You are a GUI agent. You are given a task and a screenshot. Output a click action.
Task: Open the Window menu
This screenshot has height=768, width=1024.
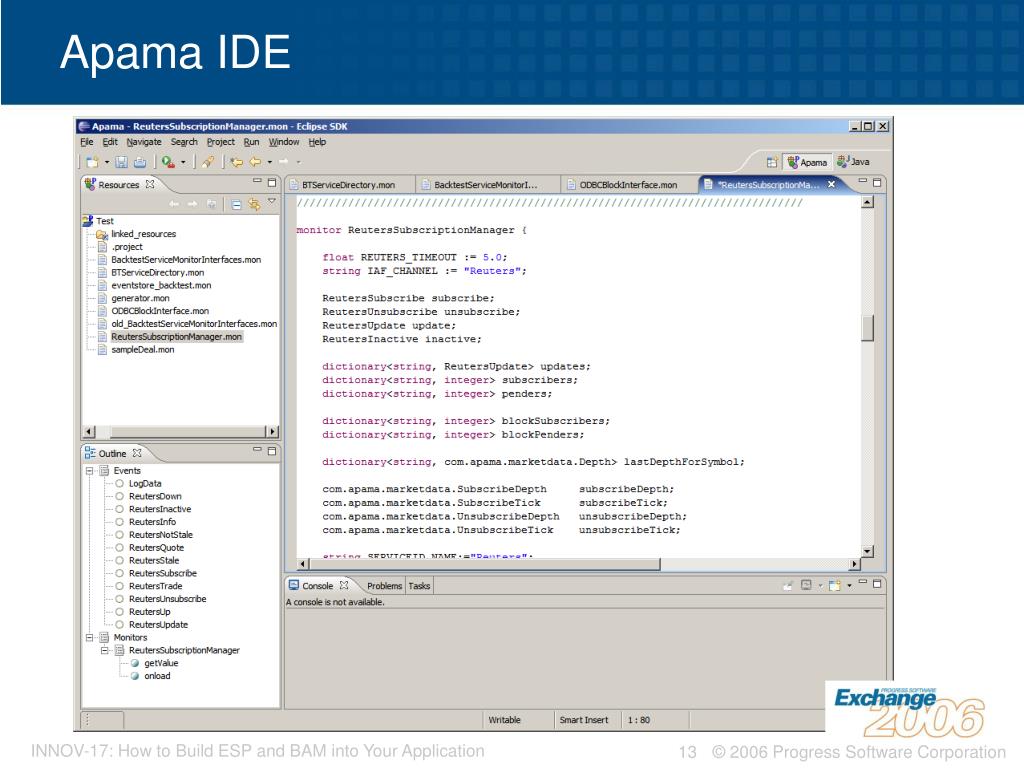284,142
